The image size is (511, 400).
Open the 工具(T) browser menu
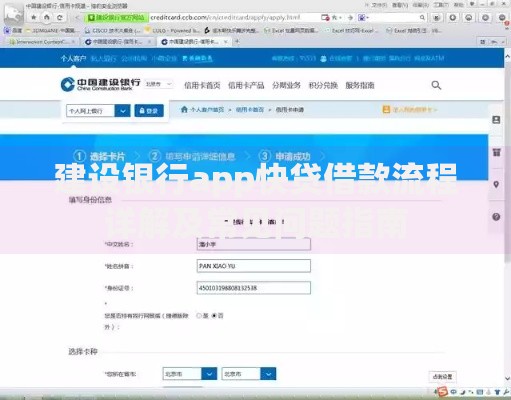coord(441,5)
